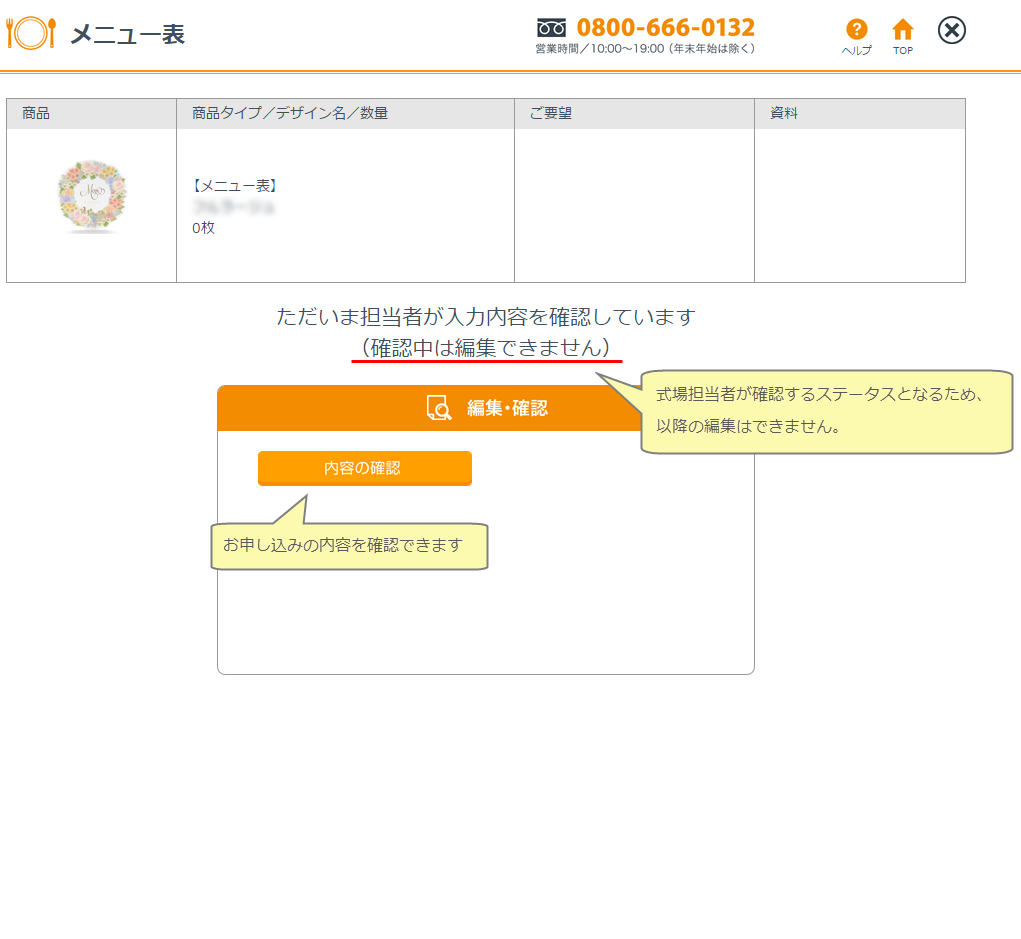Image resolution: width=1021 pixels, height=939 pixels.
Task: Click the メニュー表 page title
Action: click(127, 34)
